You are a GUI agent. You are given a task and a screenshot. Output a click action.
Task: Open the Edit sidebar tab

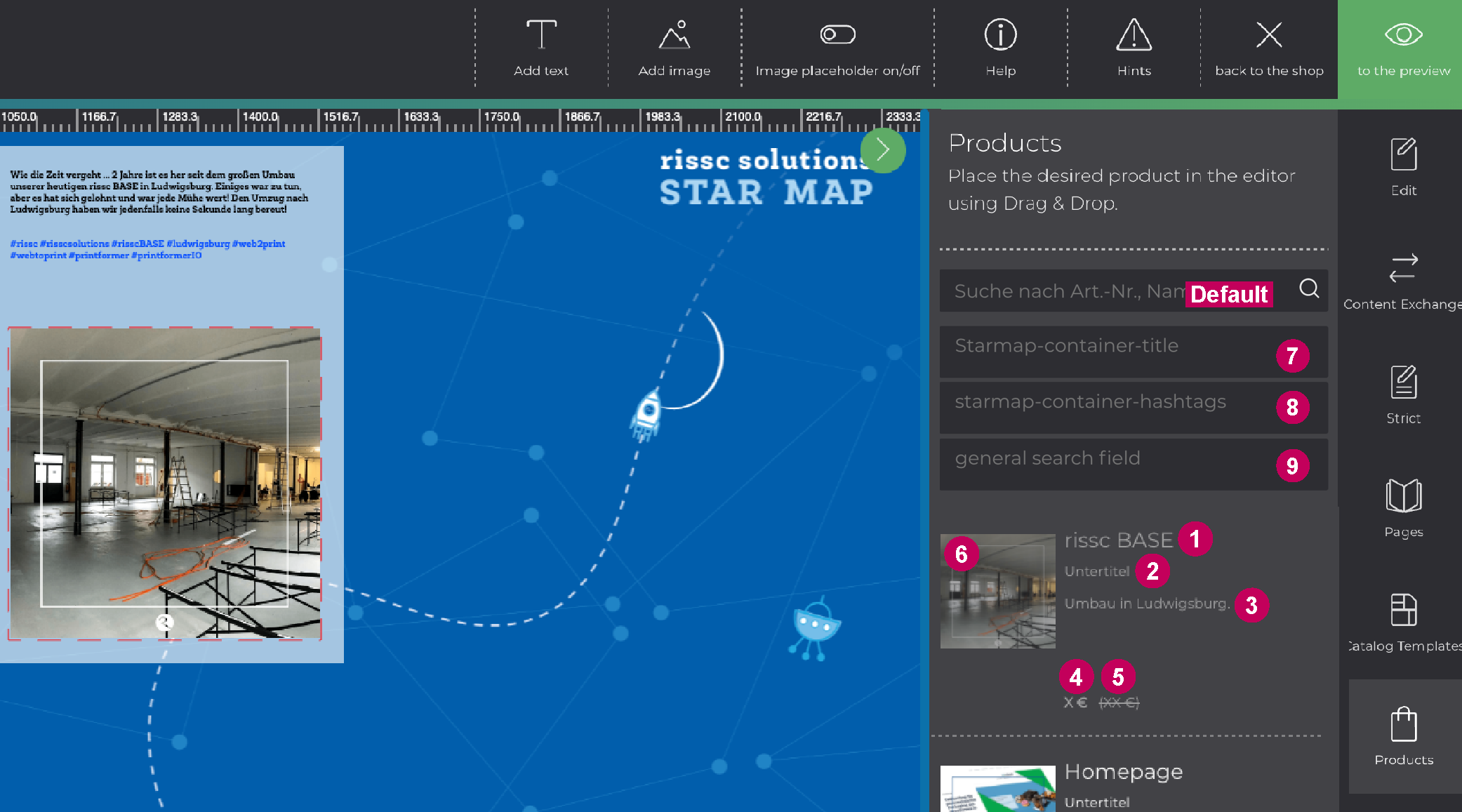[1403, 166]
